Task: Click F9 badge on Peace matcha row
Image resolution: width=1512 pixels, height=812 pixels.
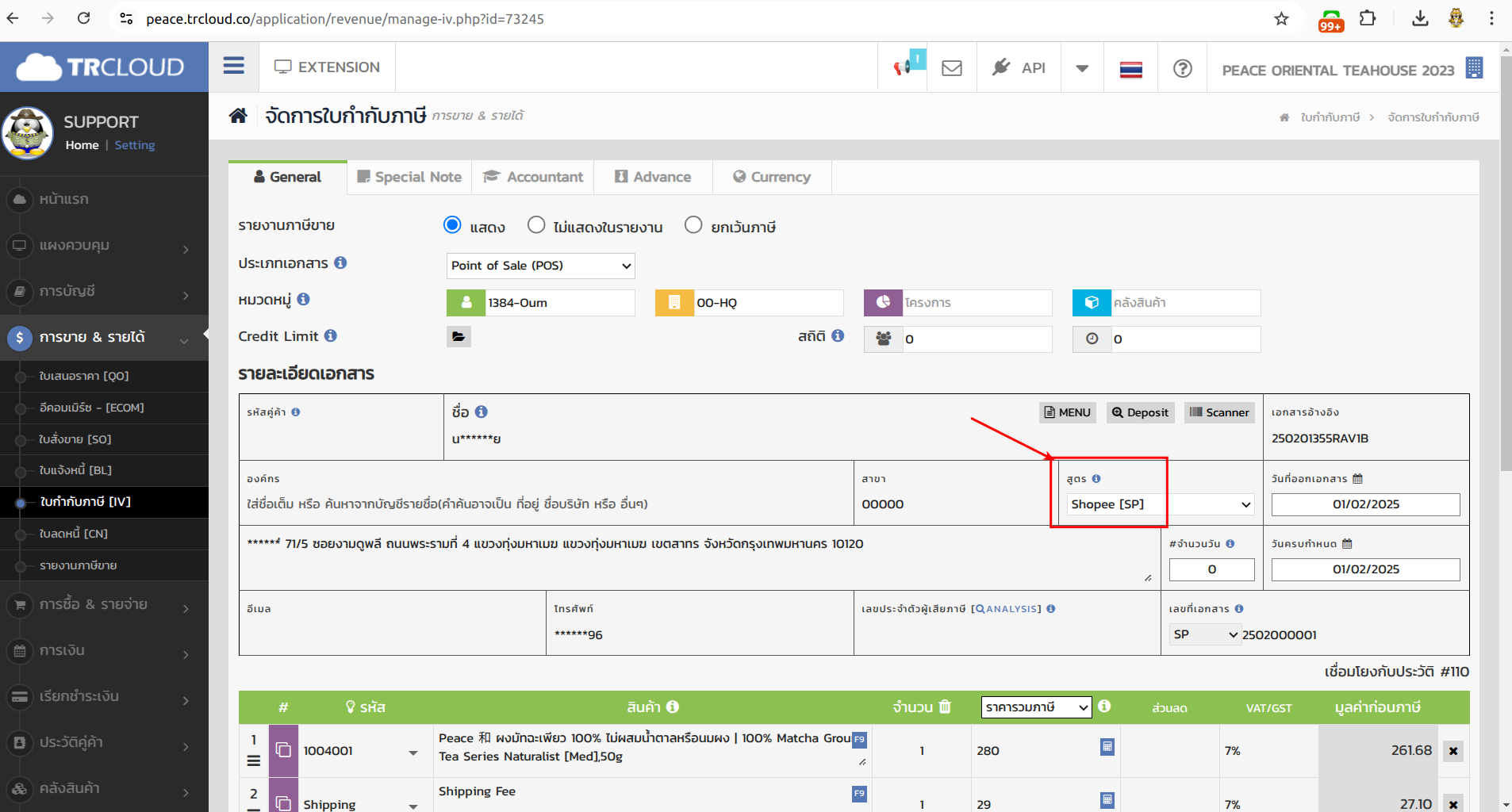Action: tap(859, 739)
